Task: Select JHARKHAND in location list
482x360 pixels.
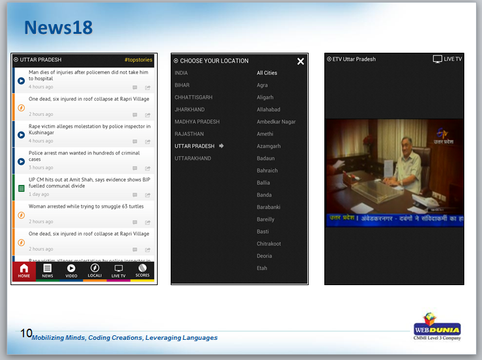Action: click(x=190, y=110)
